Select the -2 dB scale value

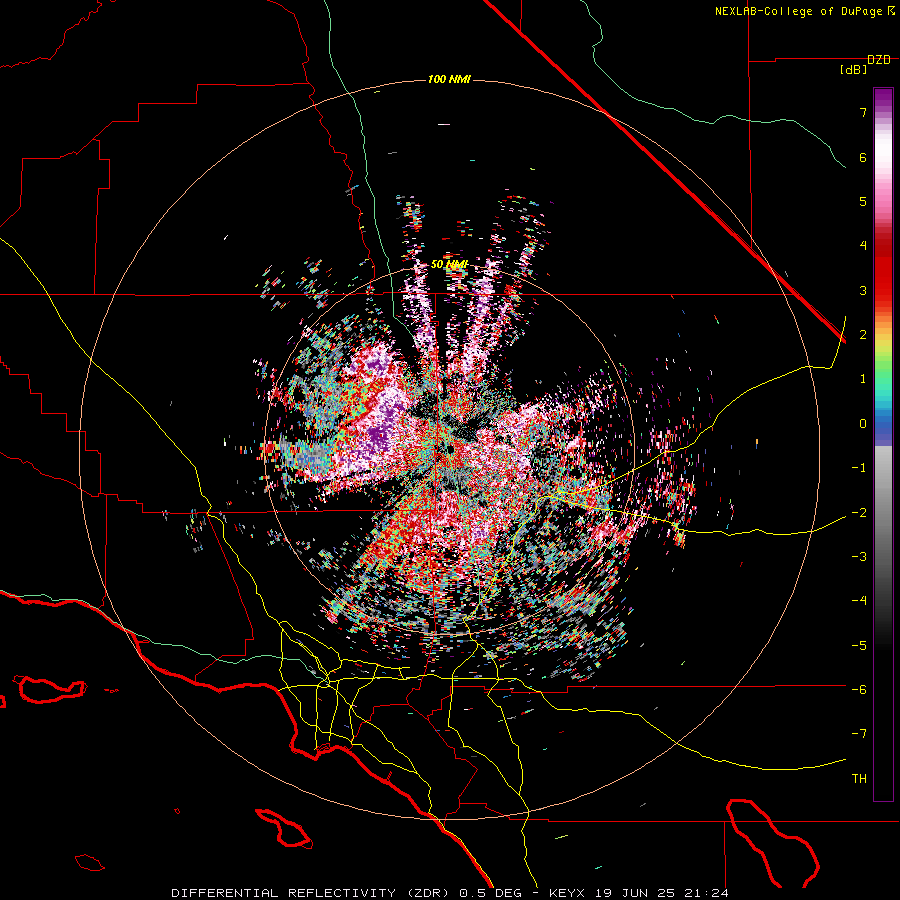tap(859, 513)
